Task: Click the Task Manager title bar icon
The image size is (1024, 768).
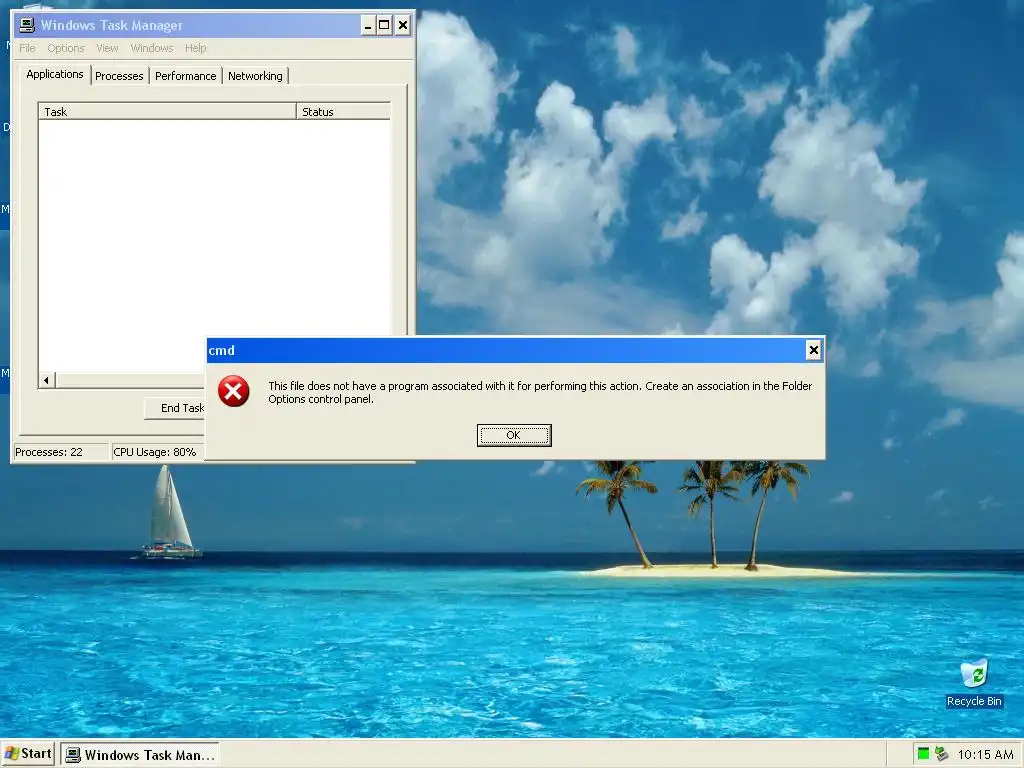Action: pos(26,25)
